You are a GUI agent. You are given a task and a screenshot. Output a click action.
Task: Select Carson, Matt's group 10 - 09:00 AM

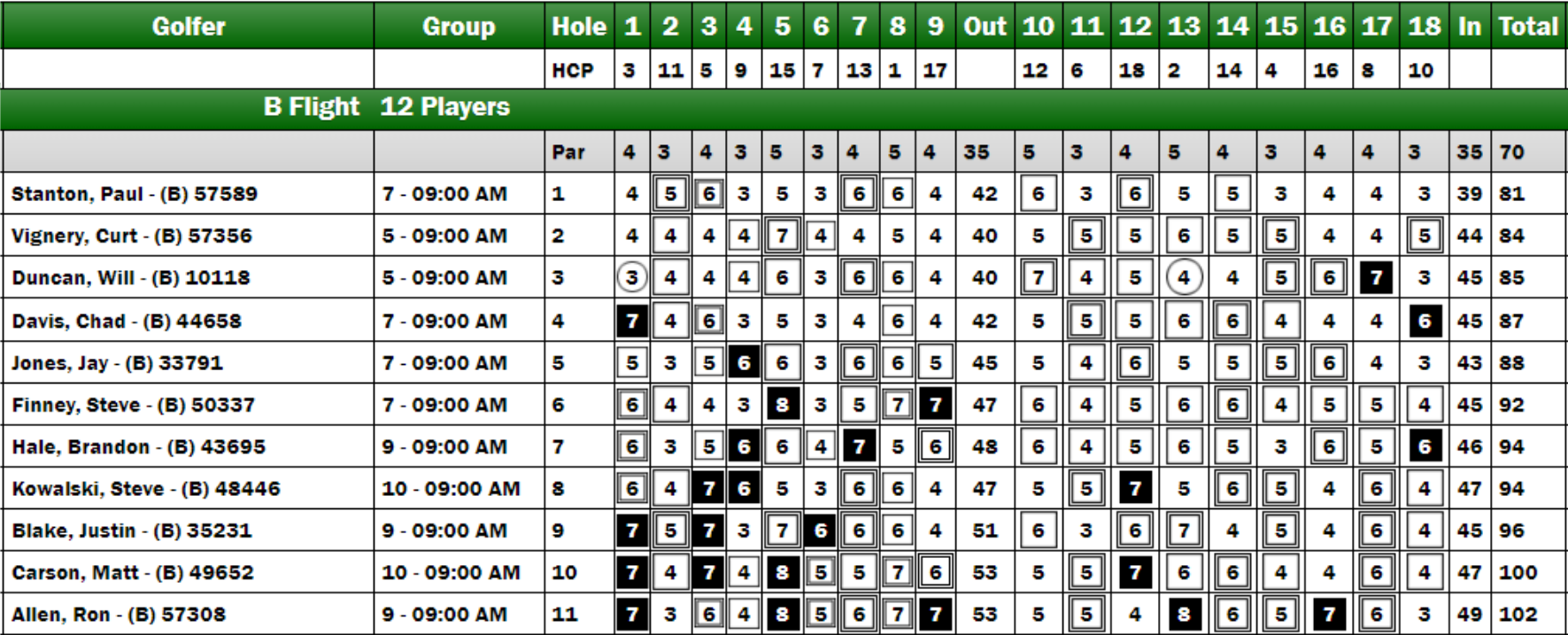[451, 573]
